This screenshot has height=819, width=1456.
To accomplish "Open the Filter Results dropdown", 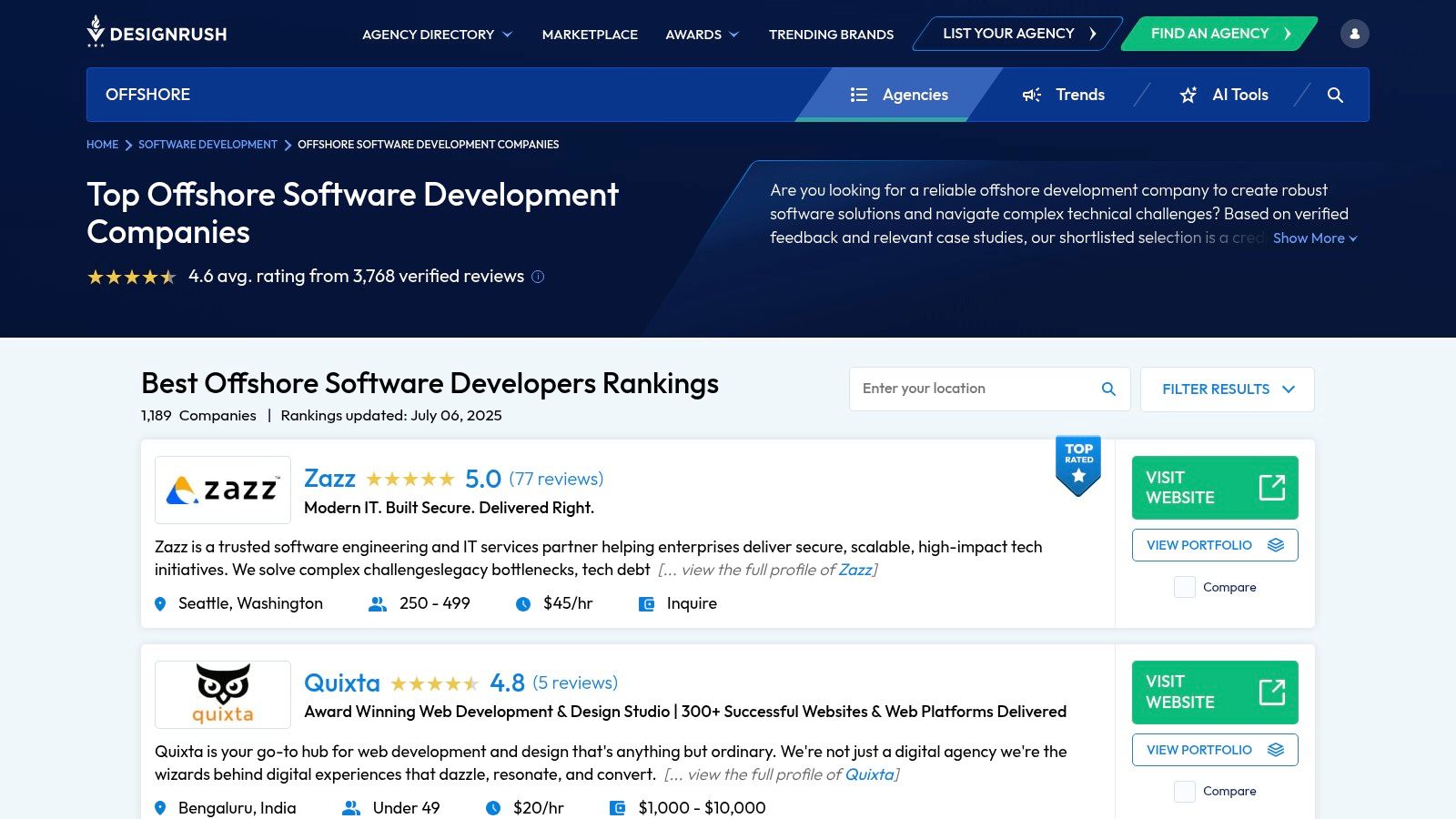I will tap(1227, 389).
